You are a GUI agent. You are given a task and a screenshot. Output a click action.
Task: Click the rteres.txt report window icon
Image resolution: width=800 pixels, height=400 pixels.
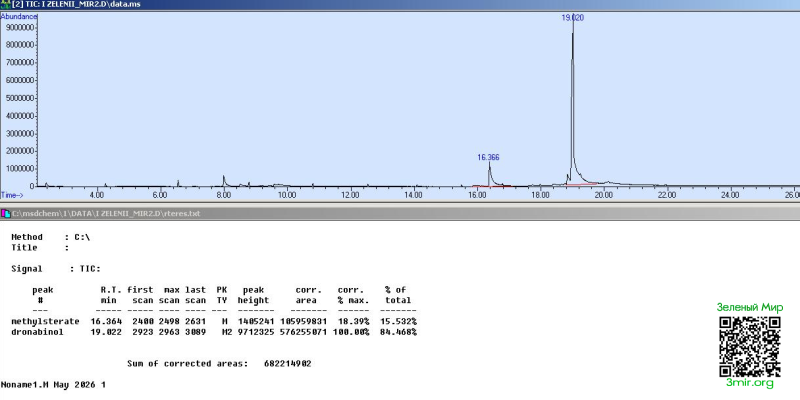(5, 213)
